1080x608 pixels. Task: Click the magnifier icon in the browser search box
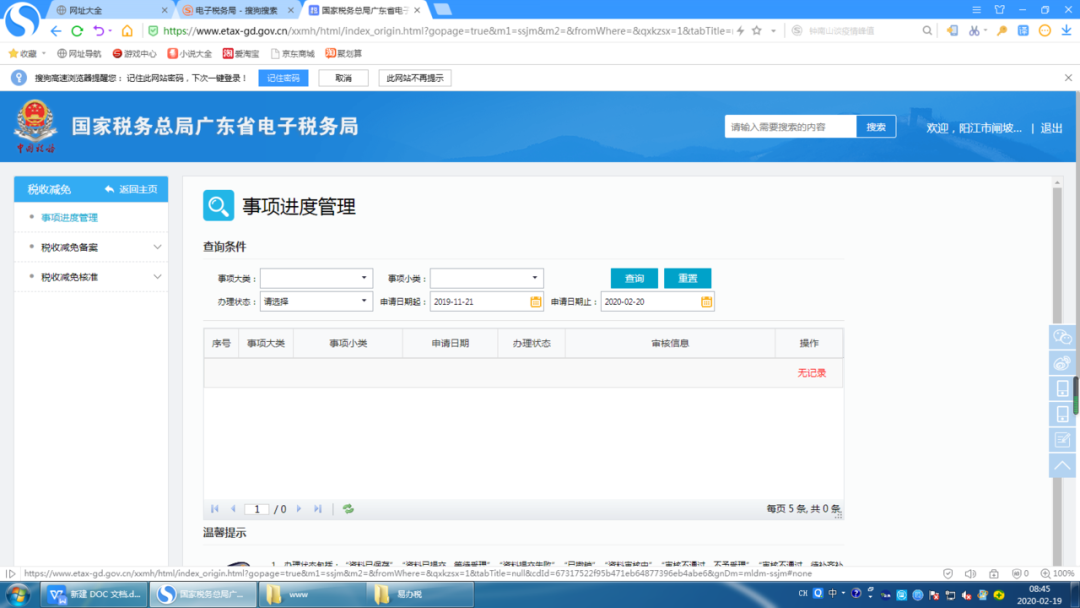coord(927,31)
